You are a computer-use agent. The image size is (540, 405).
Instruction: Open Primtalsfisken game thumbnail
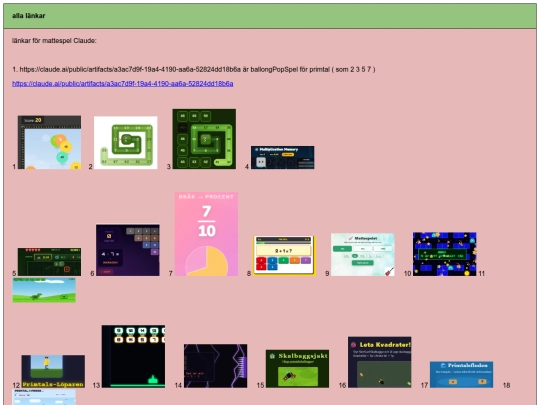tap(461, 375)
